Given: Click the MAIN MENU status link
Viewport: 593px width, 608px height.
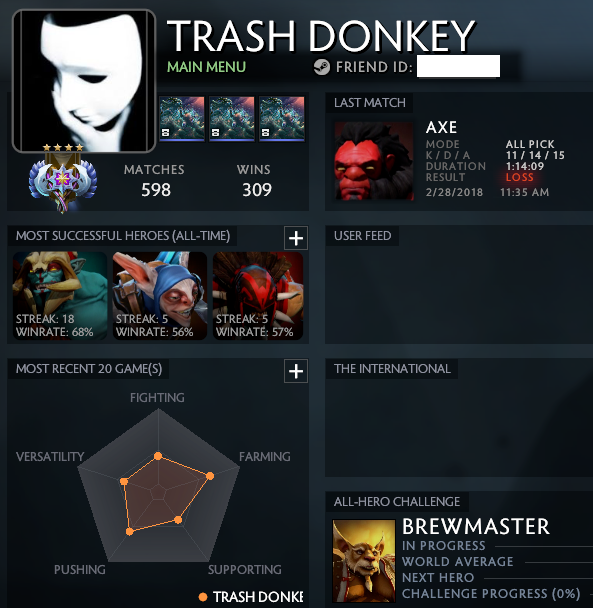Looking at the screenshot, I should coord(206,67).
